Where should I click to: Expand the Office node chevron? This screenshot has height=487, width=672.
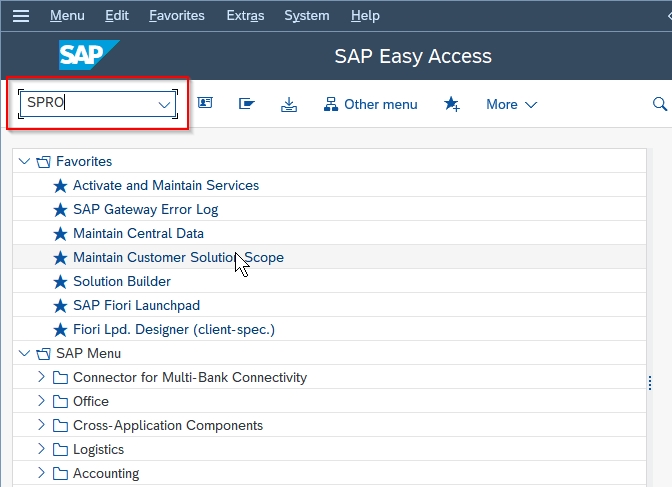point(41,401)
